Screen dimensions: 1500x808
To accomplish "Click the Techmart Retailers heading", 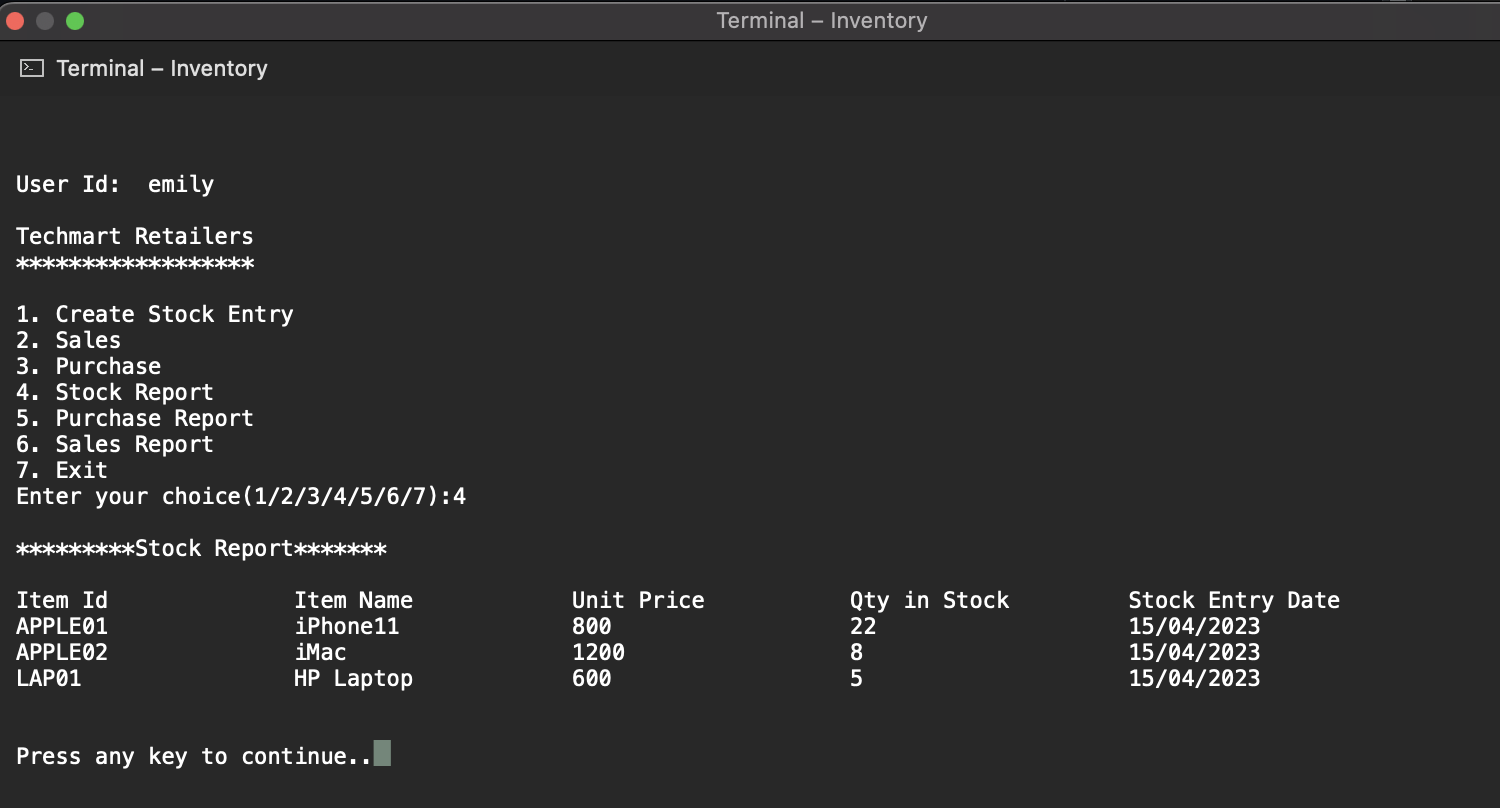I will click(x=135, y=237).
